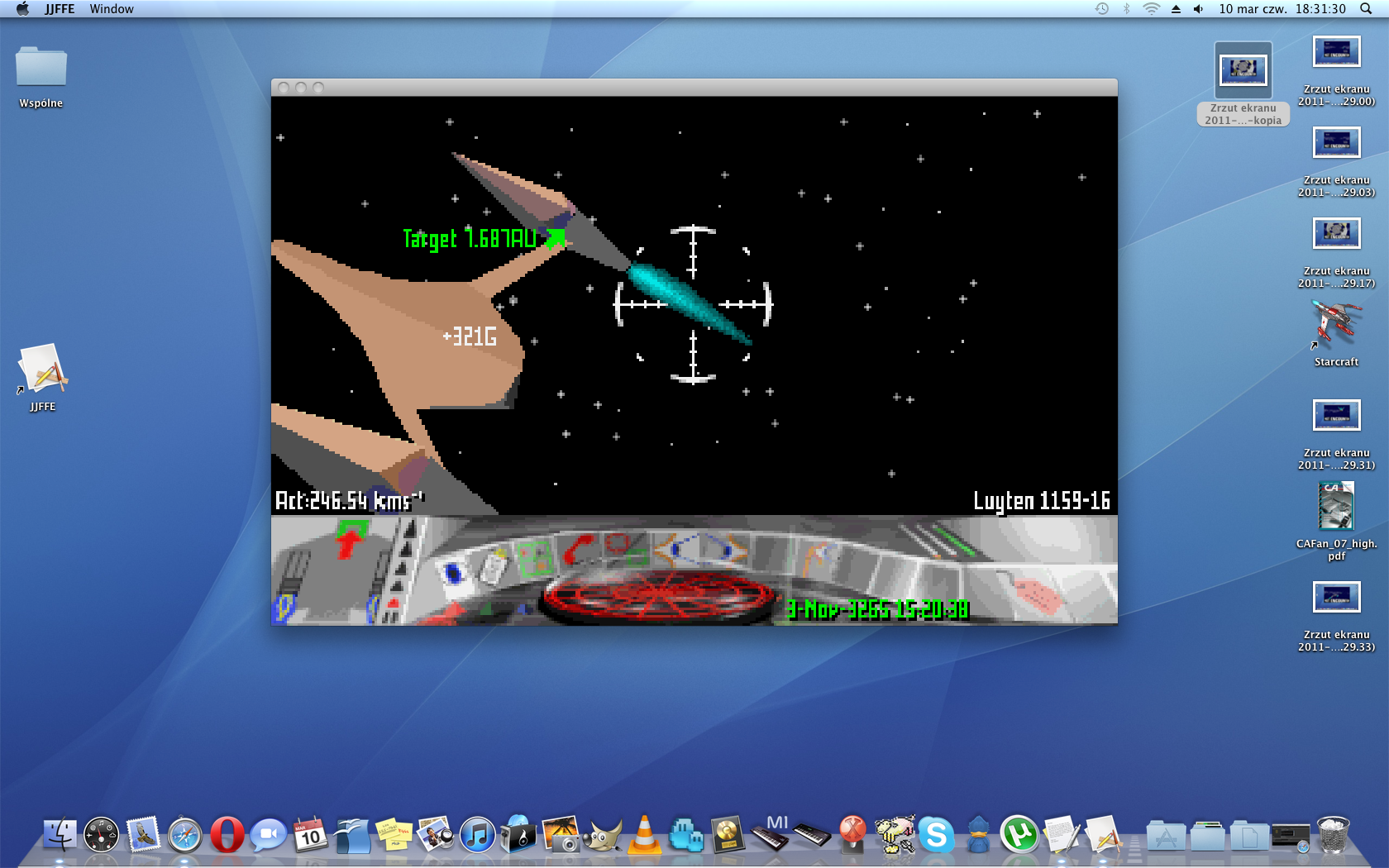Open TextEdit from the Dock
Image resolution: width=1389 pixels, height=868 pixels.
coord(1062,835)
